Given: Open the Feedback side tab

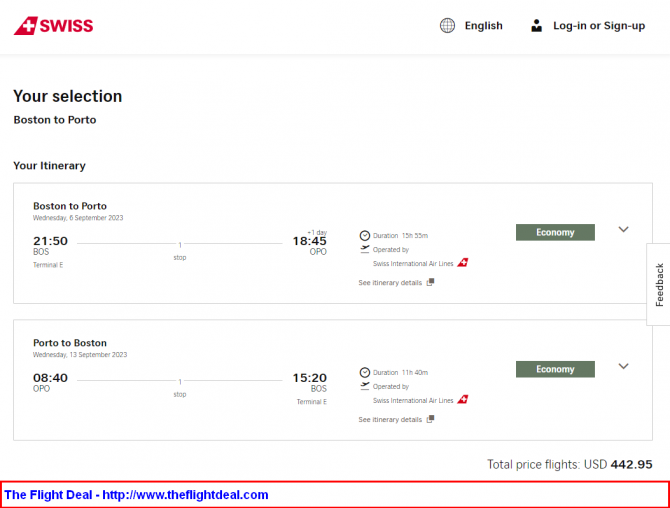Looking at the screenshot, I should pos(659,285).
